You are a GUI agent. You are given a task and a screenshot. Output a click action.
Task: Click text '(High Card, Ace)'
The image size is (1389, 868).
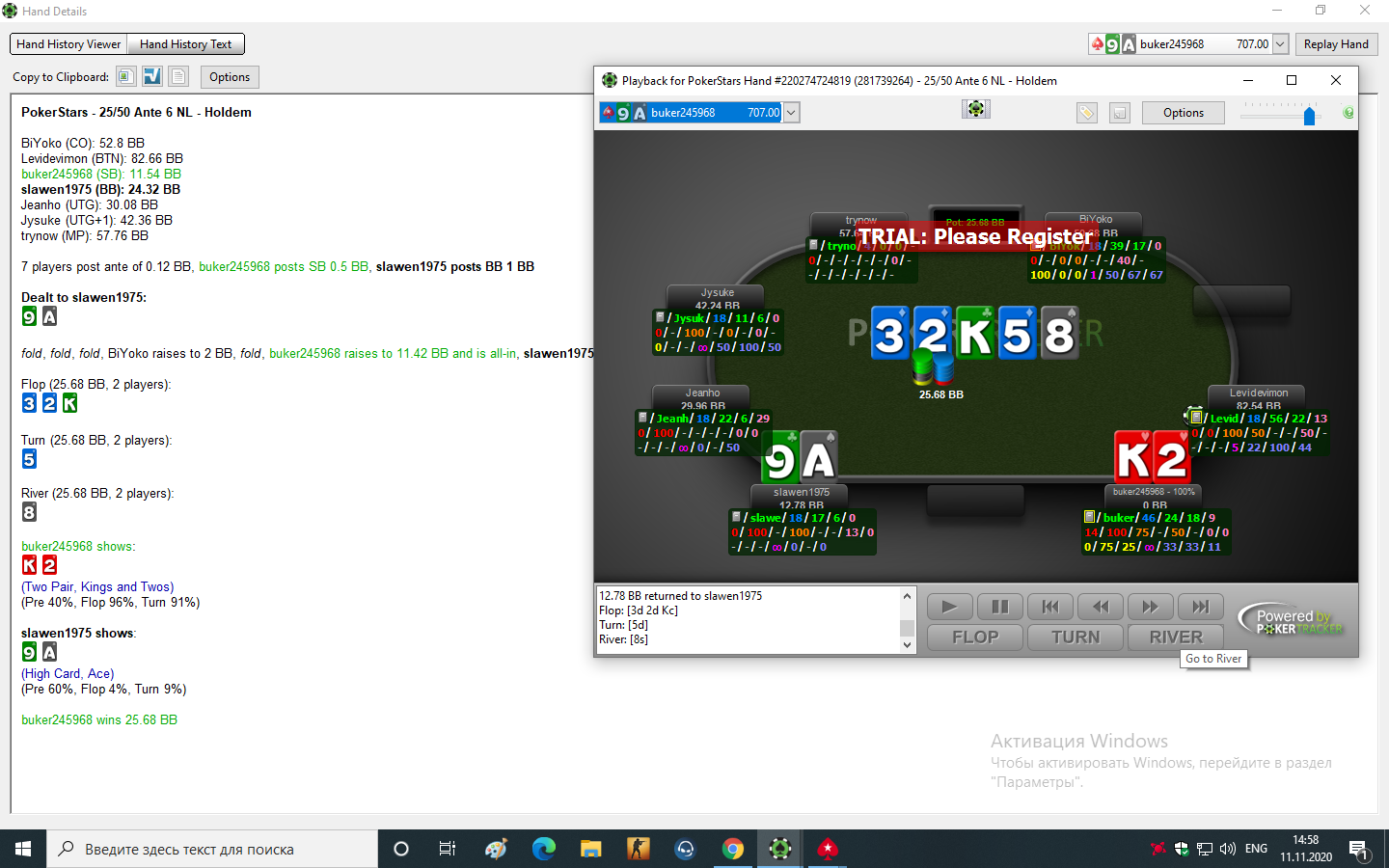click(x=68, y=673)
